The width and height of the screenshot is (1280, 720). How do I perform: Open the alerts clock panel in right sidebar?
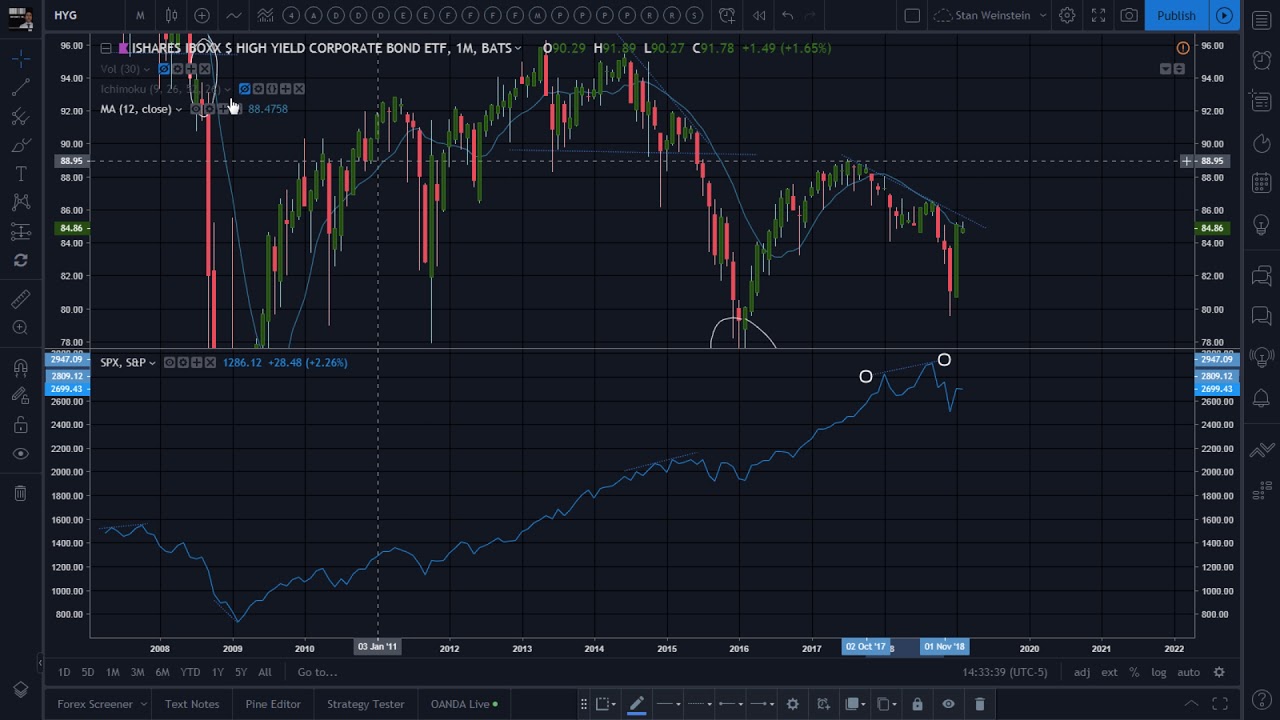(1262, 60)
